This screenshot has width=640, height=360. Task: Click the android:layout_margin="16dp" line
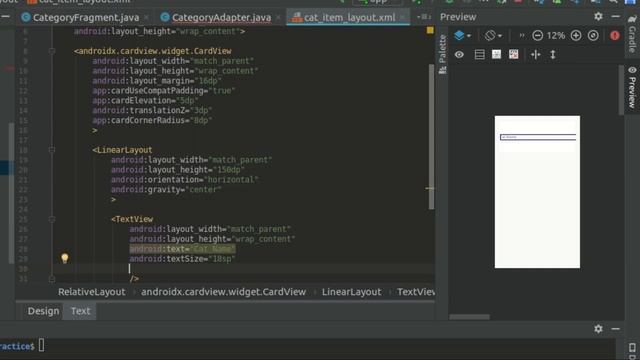point(157,81)
